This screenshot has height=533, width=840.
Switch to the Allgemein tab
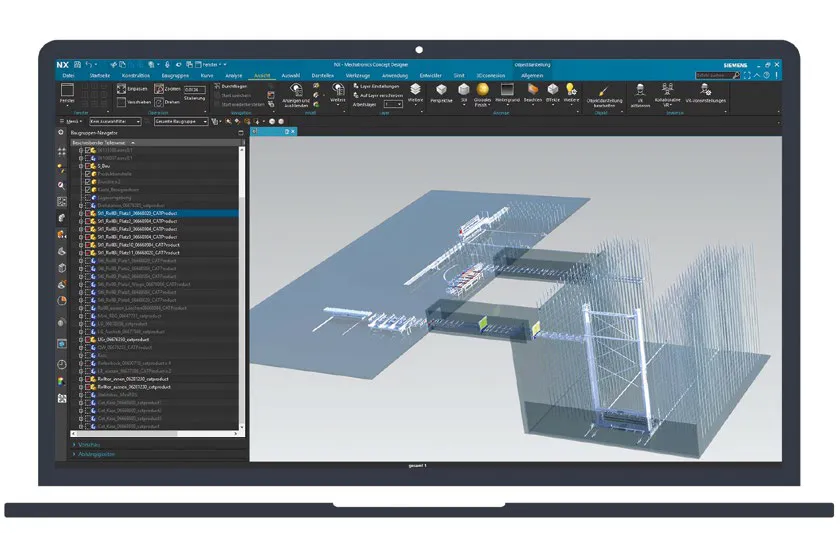coord(532,76)
